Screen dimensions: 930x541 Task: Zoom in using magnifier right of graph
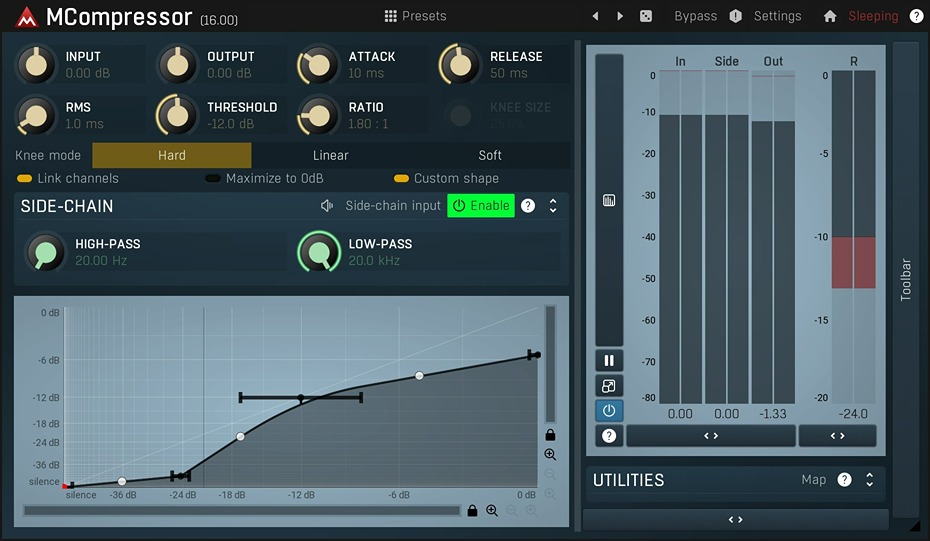(x=550, y=454)
